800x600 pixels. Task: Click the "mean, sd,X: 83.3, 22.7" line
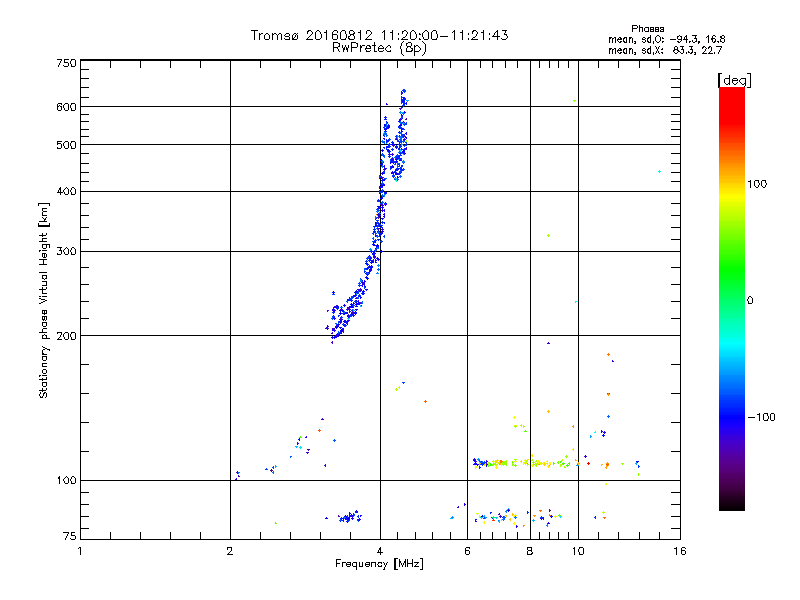665,50
